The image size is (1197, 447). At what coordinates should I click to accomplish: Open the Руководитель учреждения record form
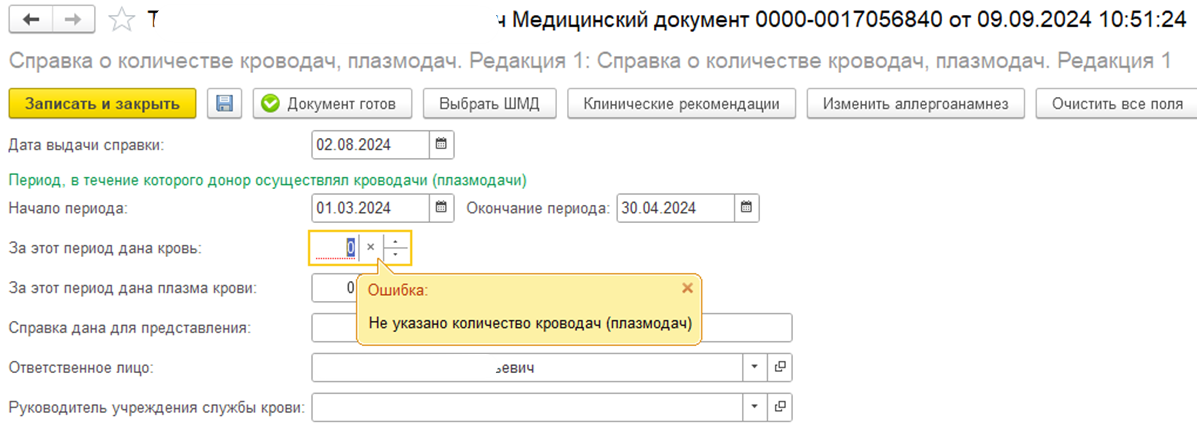click(x=780, y=407)
